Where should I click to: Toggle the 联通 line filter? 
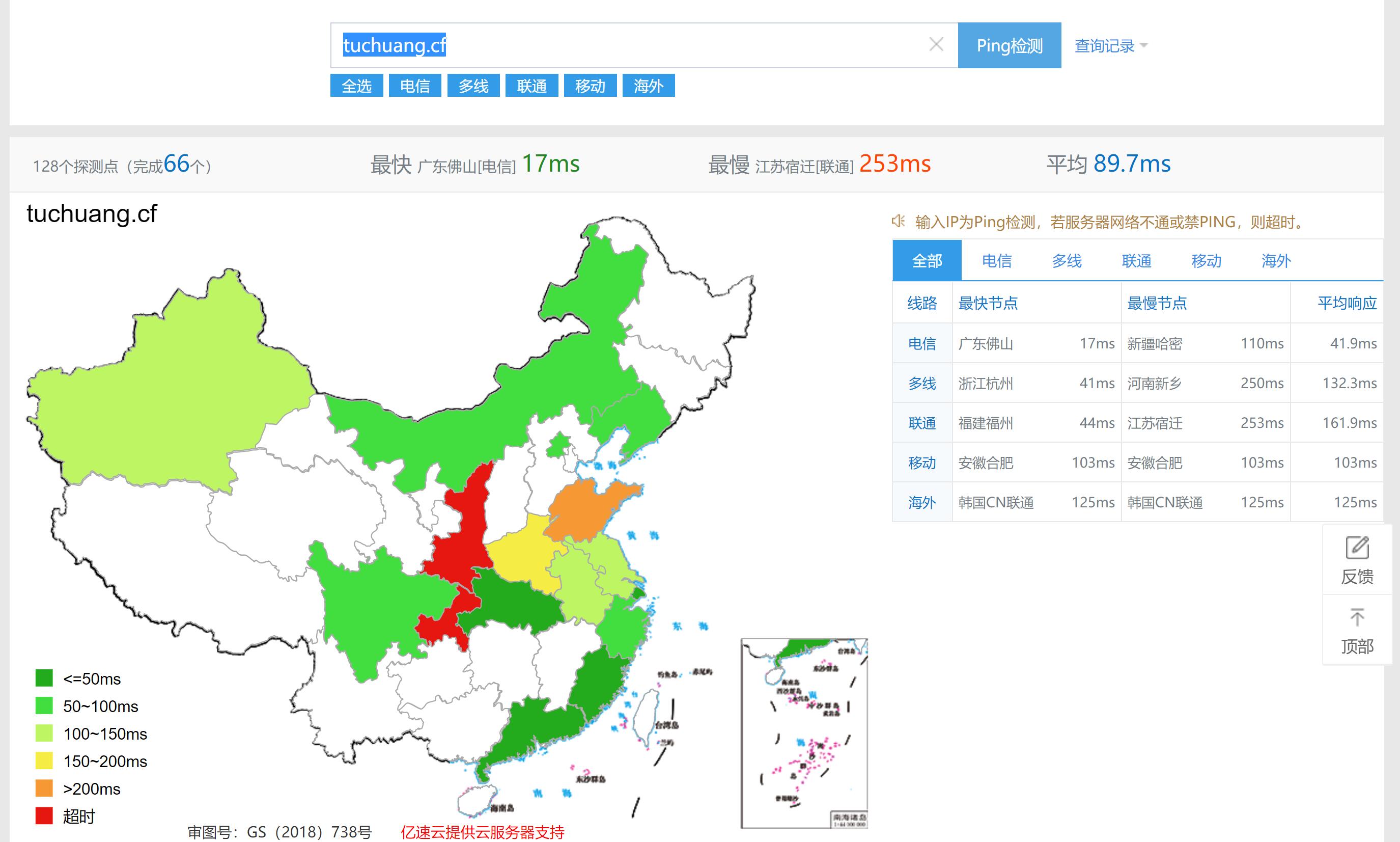(x=531, y=86)
